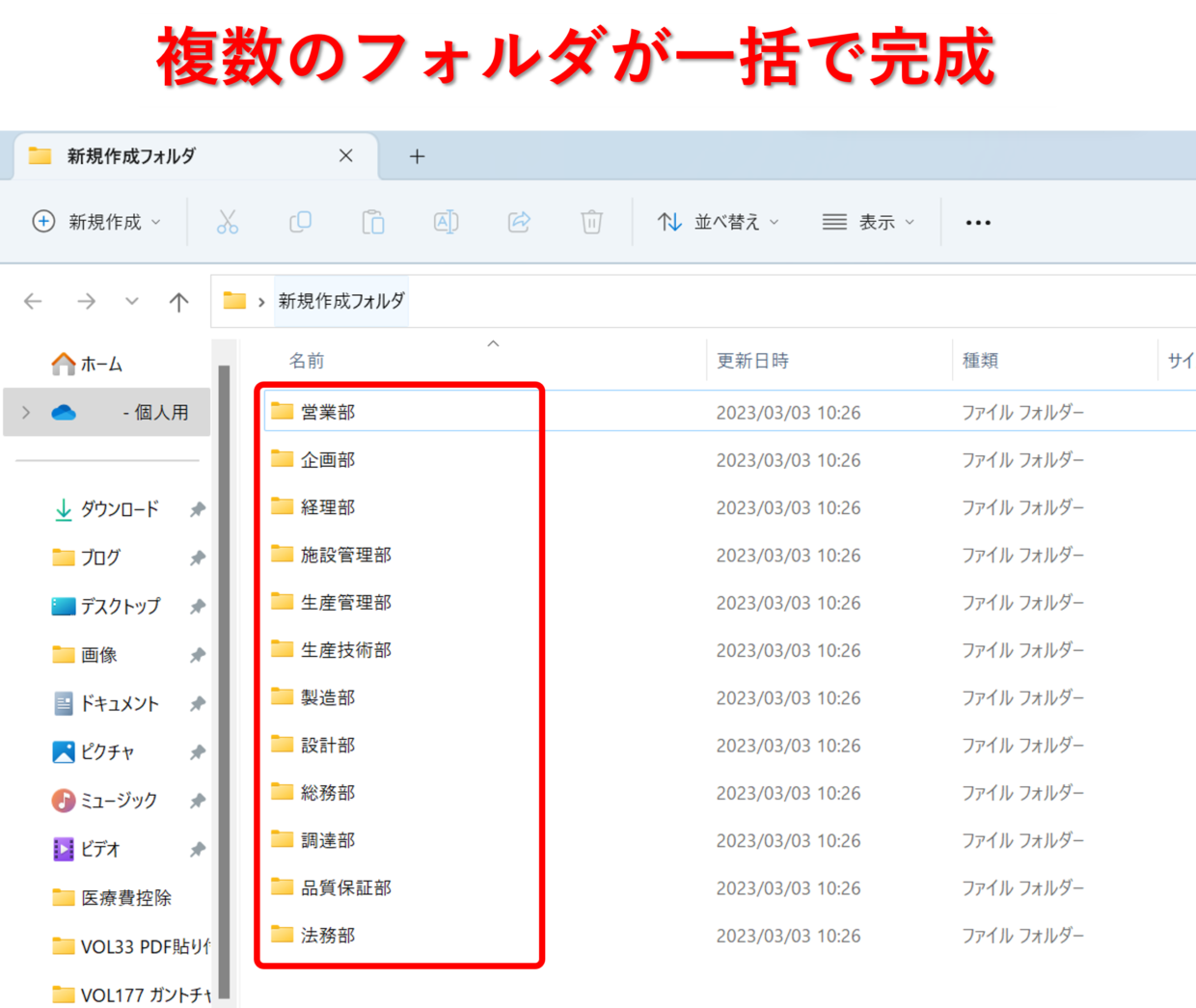The height and width of the screenshot is (1008, 1196).
Task: Click the pin icon next to ドキュメント
Action: point(198,703)
